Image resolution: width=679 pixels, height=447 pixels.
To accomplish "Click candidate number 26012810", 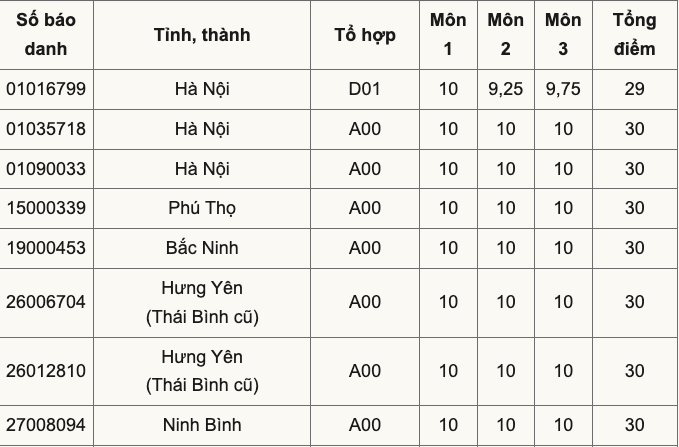I will (46, 371).
